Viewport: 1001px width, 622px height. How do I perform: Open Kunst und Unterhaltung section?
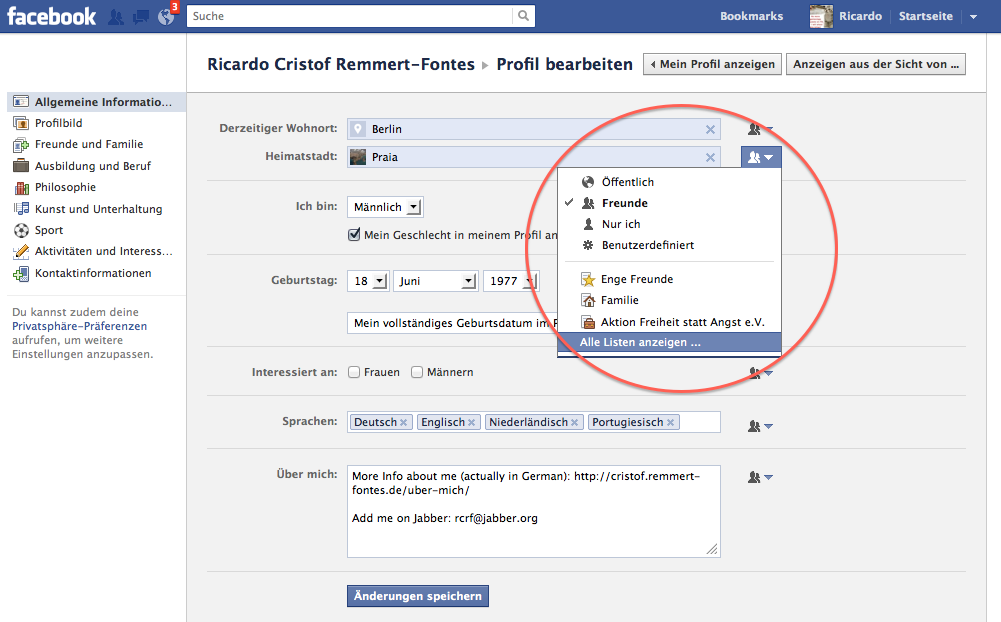click(98, 209)
